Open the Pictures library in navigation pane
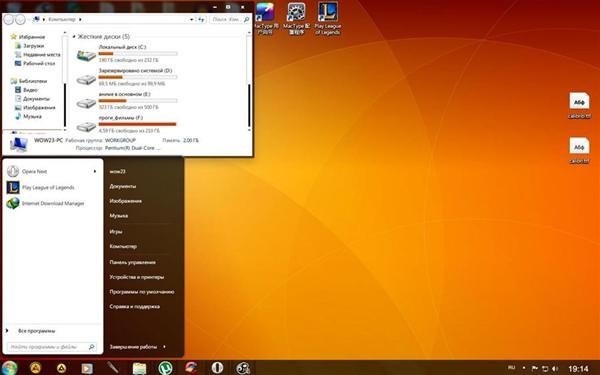Viewport: 600px width, 375px height. pos(35,108)
